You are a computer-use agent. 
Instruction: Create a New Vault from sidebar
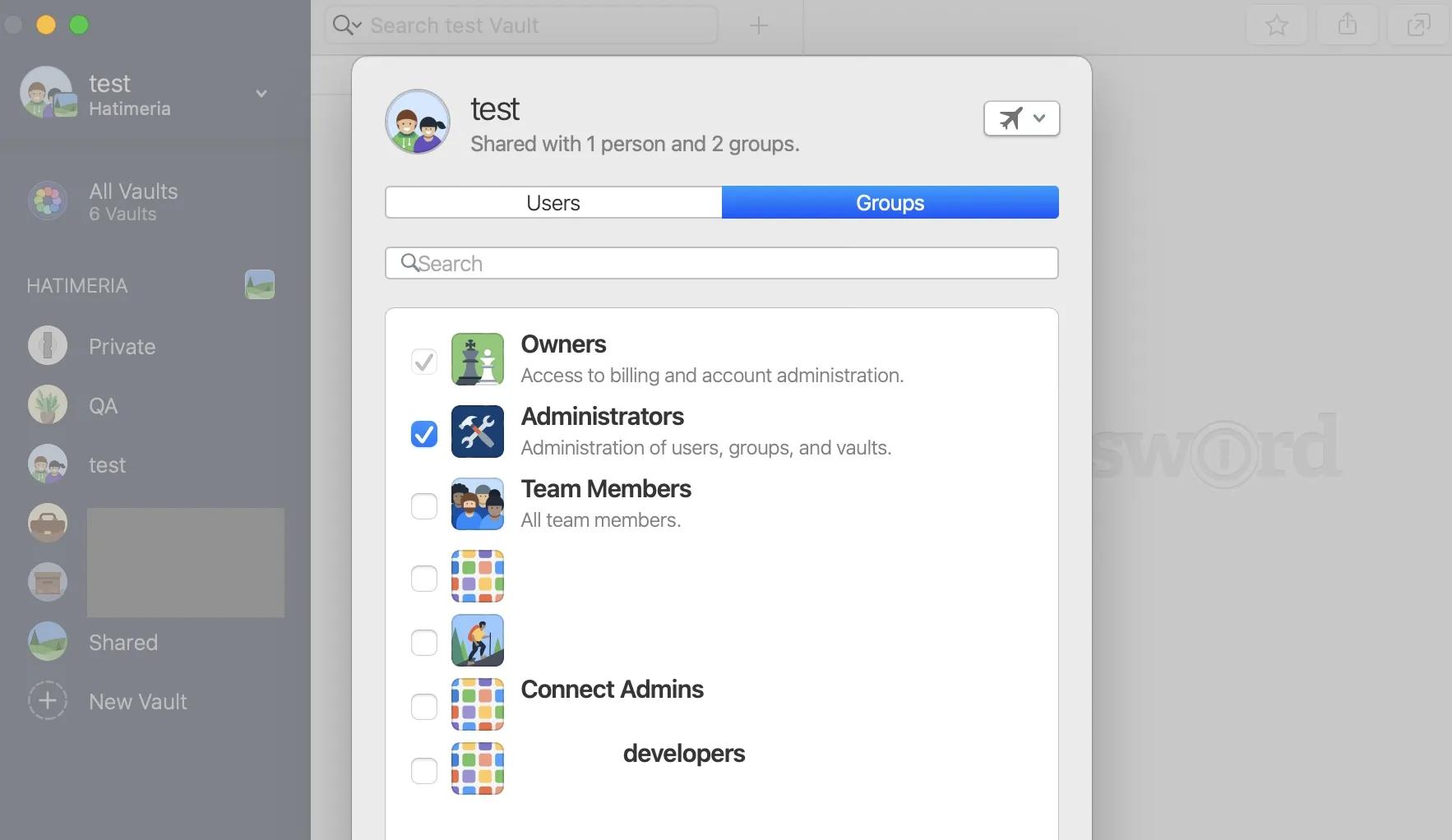(x=137, y=702)
